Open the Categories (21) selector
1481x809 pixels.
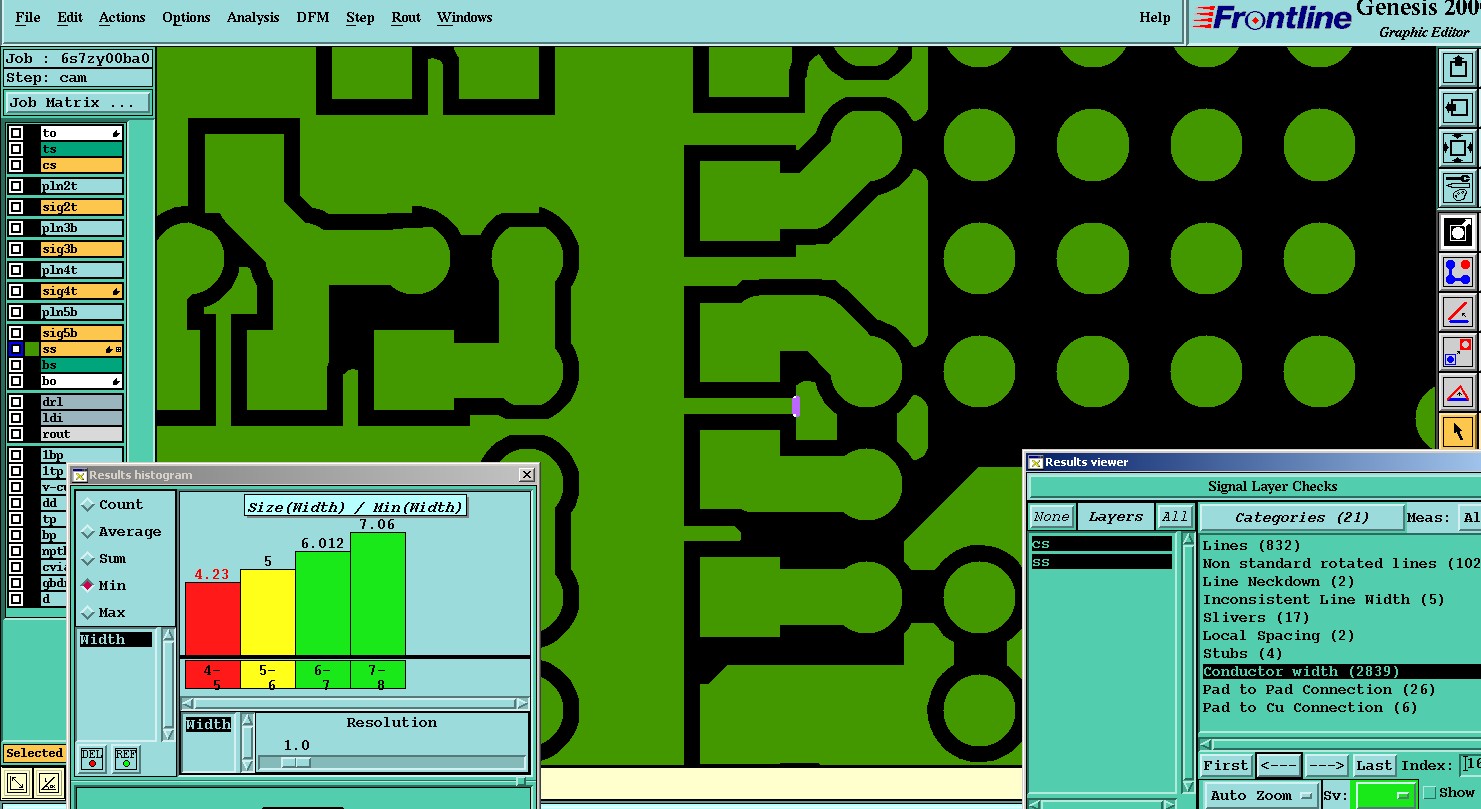[1300, 517]
